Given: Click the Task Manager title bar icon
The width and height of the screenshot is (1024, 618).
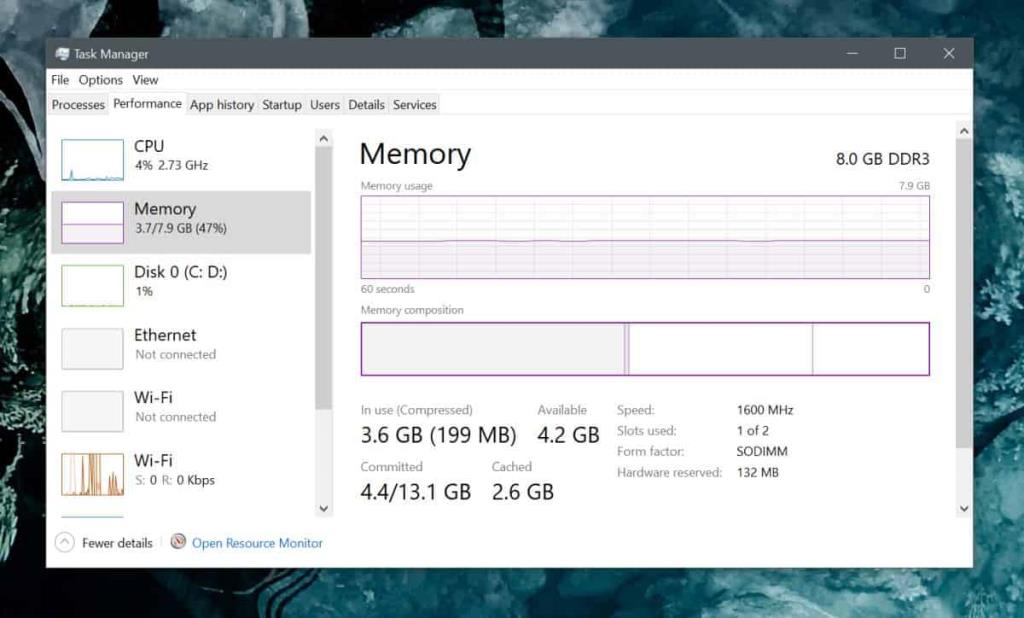Looking at the screenshot, I should (x=61, y=53).
